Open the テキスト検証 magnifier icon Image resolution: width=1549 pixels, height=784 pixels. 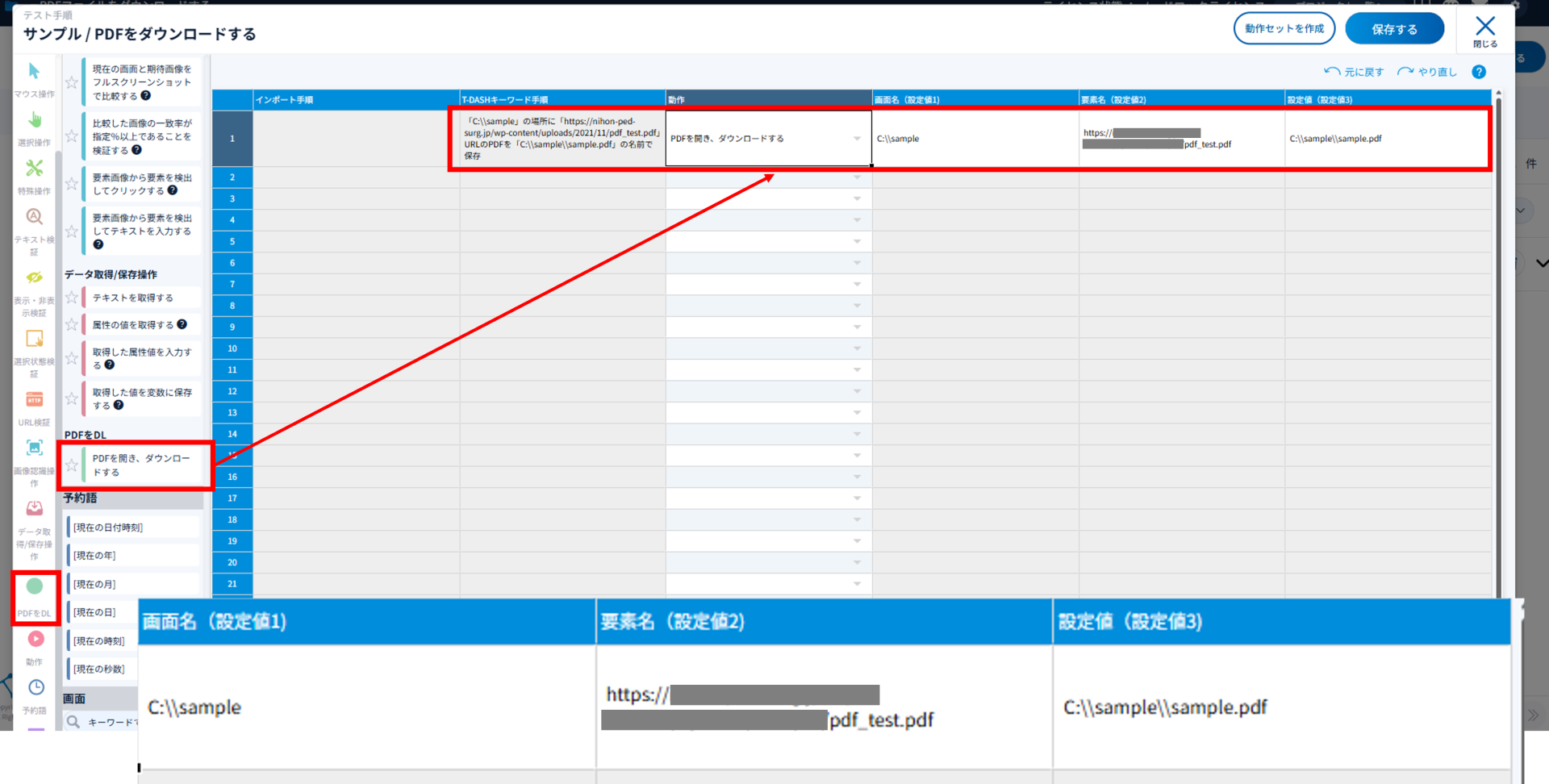[x=34, y=217]
